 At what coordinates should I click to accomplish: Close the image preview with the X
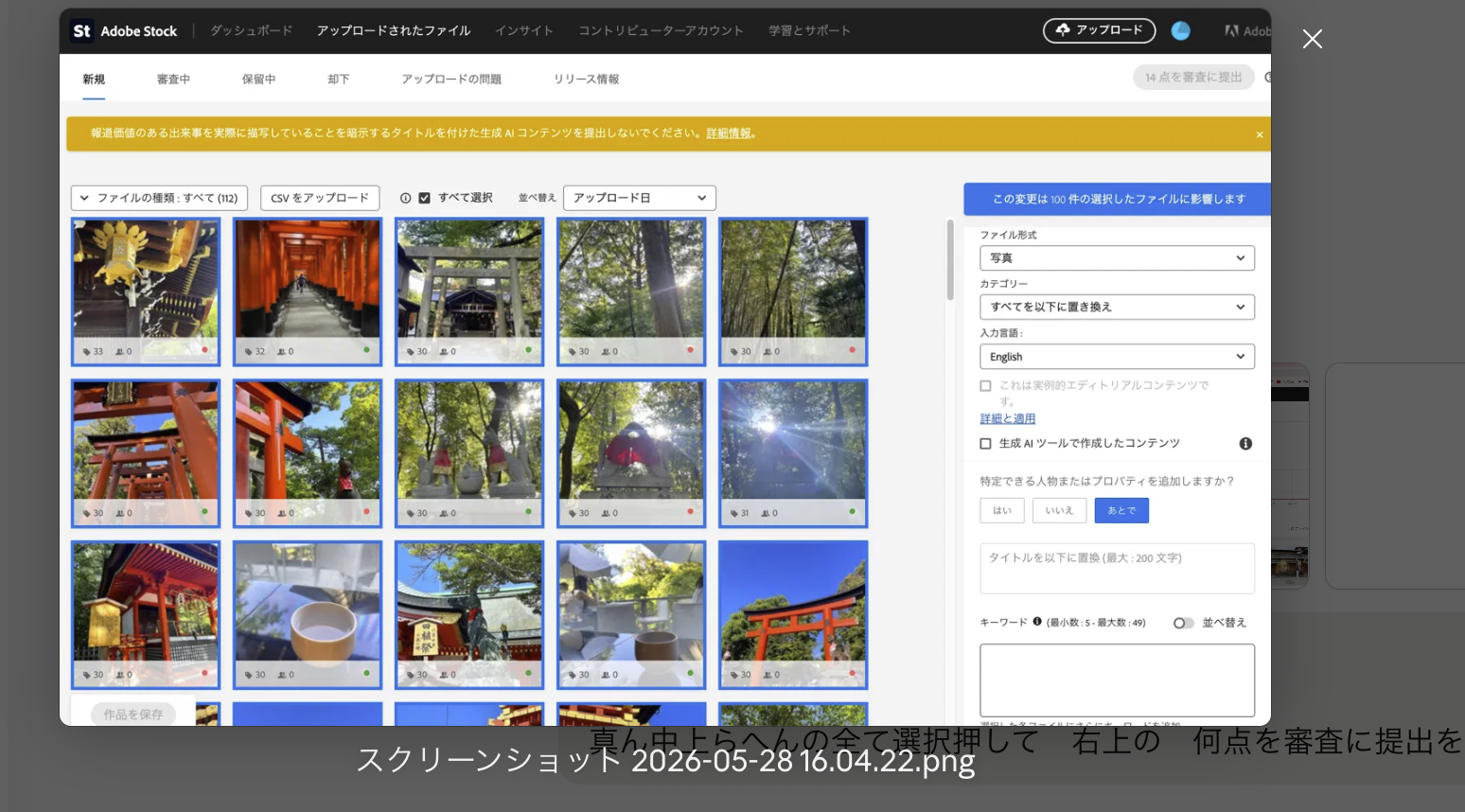pos(1312,39)
